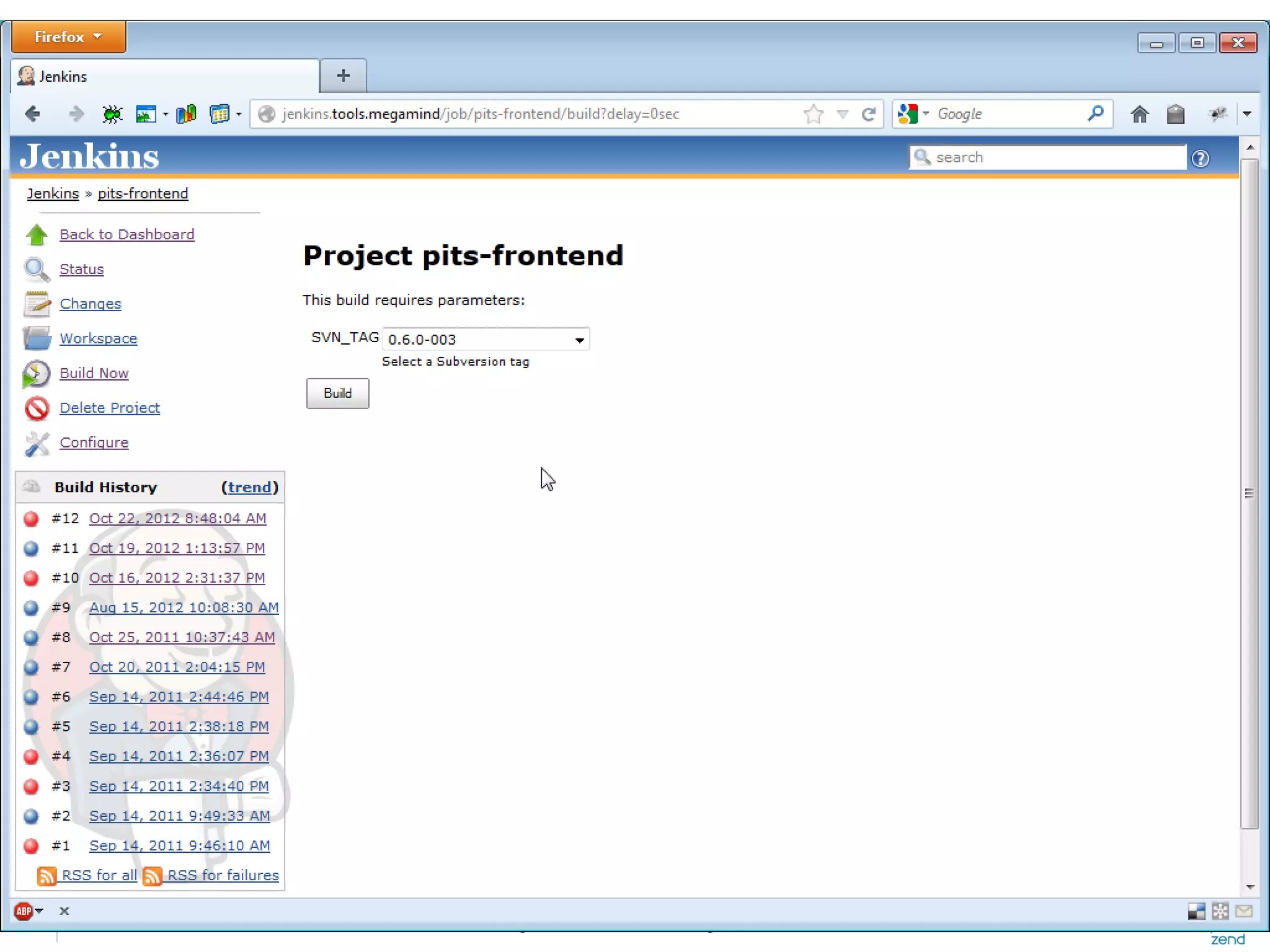Click the green up arrow dashboard icon
This screenshot has height=952, width=1270.
tap(37, 234)
